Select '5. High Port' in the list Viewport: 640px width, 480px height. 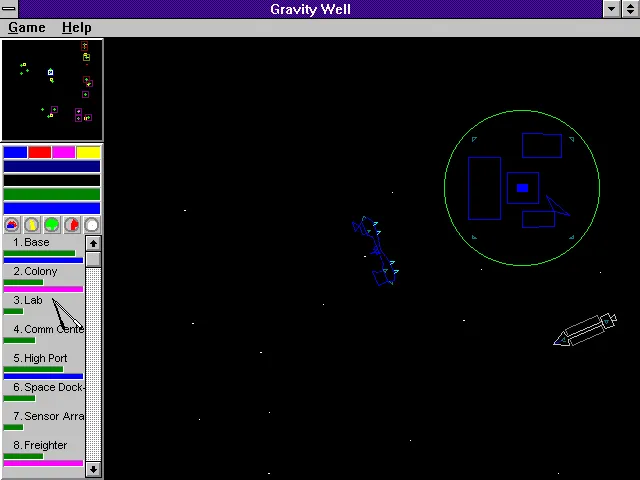[44, 365]
